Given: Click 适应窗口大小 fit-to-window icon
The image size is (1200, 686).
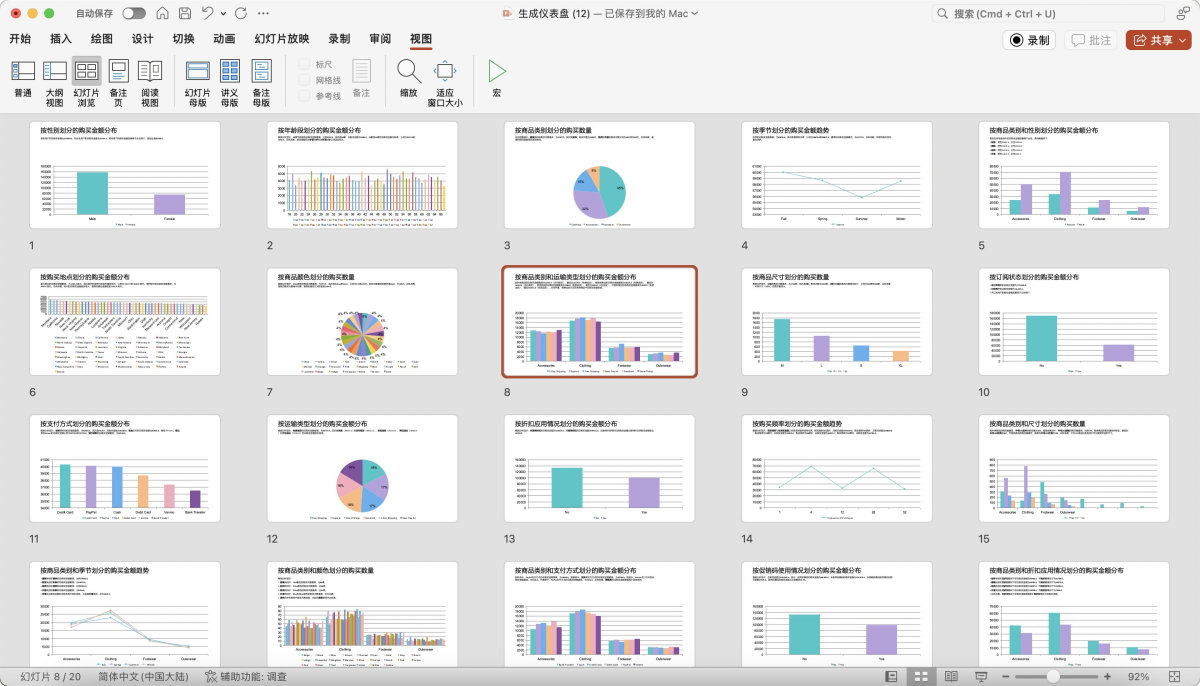Looking at the screenshot, I should pos(444,72).
